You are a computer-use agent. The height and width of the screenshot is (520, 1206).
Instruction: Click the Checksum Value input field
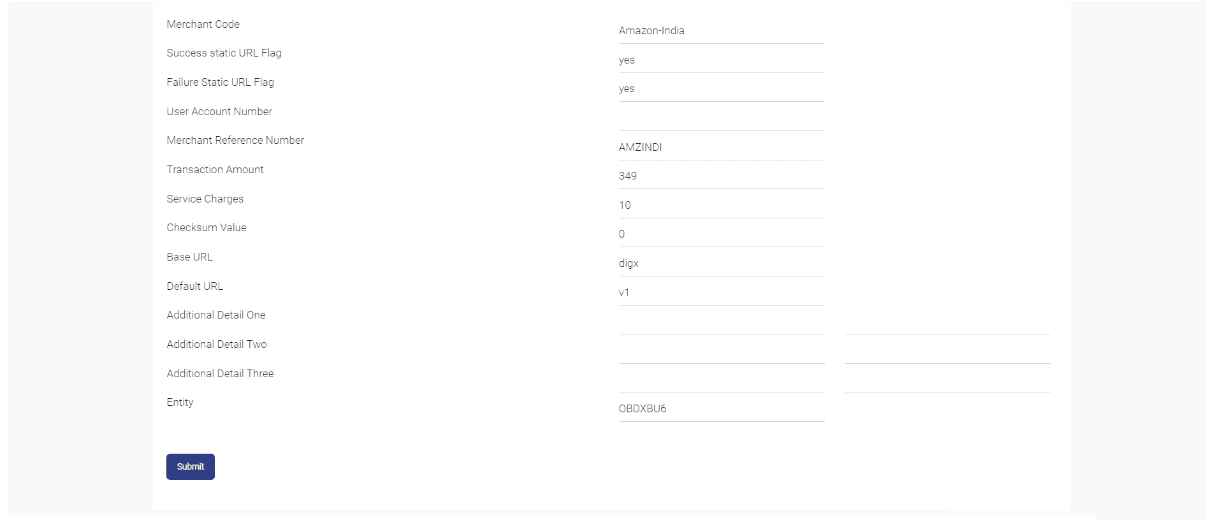[721, 234]
